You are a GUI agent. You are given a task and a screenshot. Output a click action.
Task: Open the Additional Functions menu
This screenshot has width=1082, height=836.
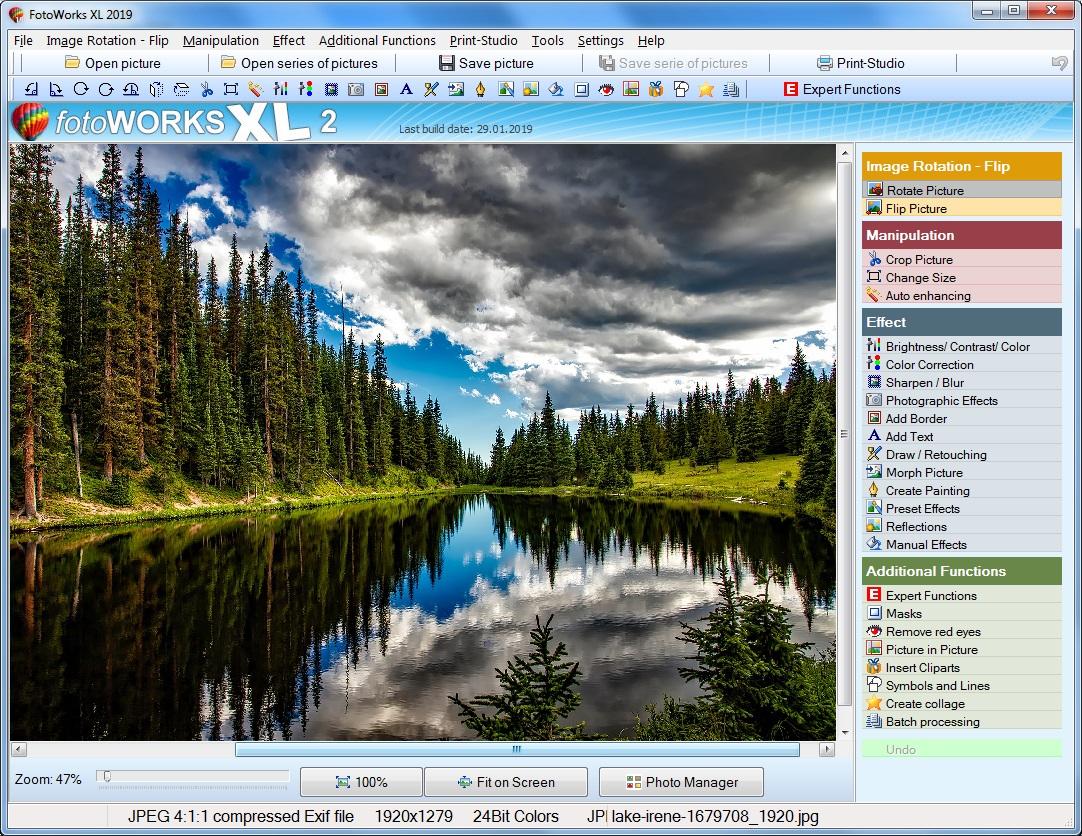tap(377, 40)
